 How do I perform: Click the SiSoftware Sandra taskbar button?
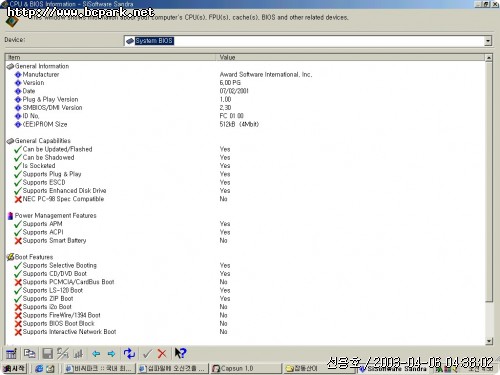tap(393, 369)
